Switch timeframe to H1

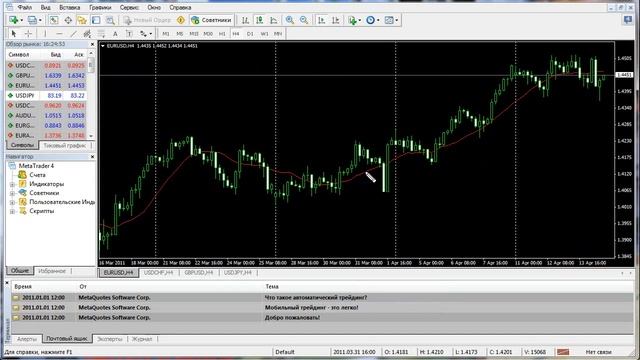[222, 33]
